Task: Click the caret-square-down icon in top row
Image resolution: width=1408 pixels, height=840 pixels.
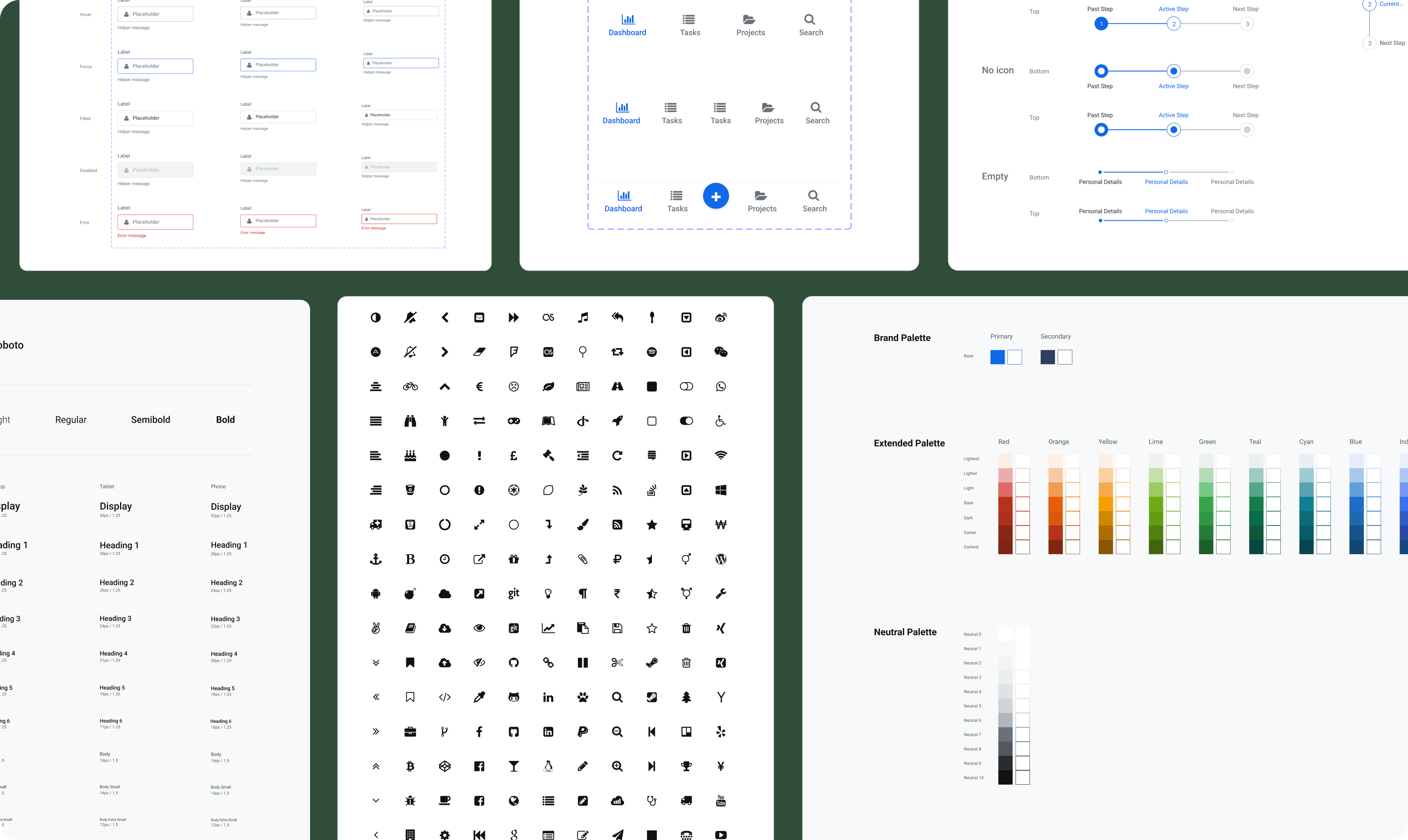Action: point(686,317)
